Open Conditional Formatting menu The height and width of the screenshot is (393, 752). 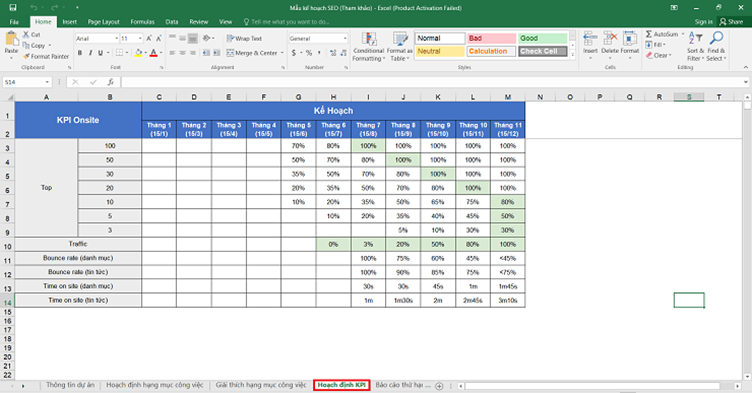point(369,47)
